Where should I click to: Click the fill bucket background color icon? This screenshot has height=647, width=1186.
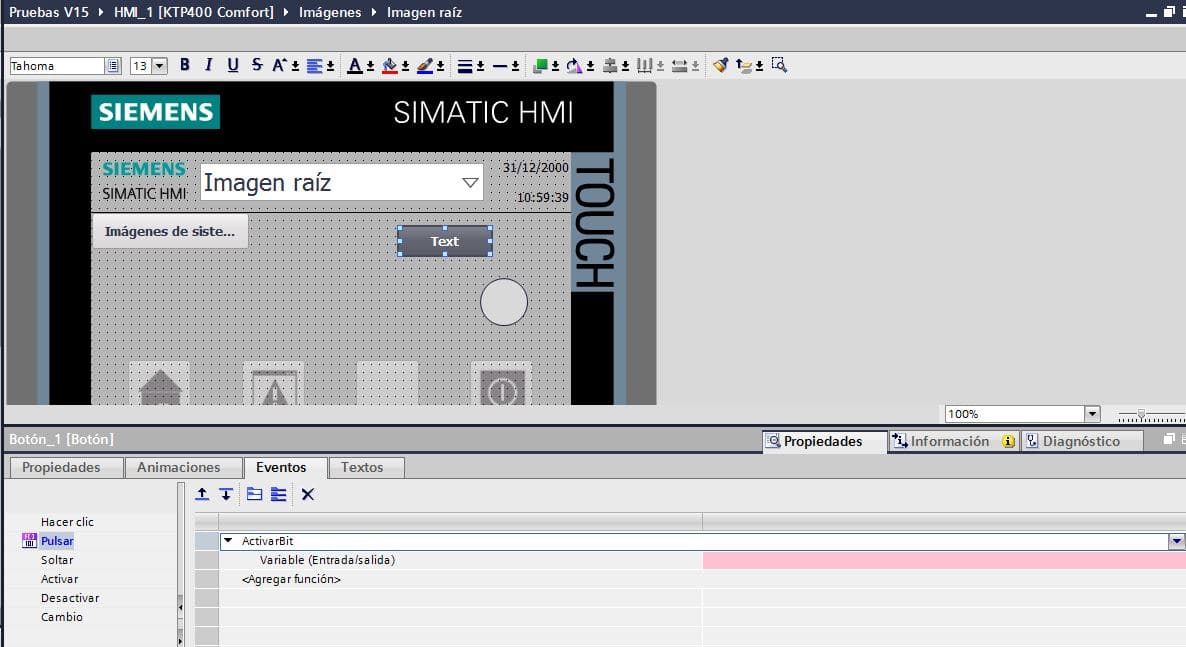pos(390,66)
